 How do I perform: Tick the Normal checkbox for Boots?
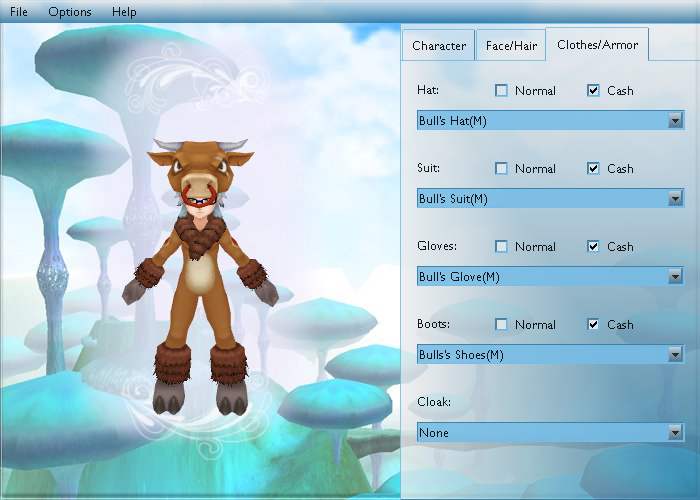coord(501,324)
